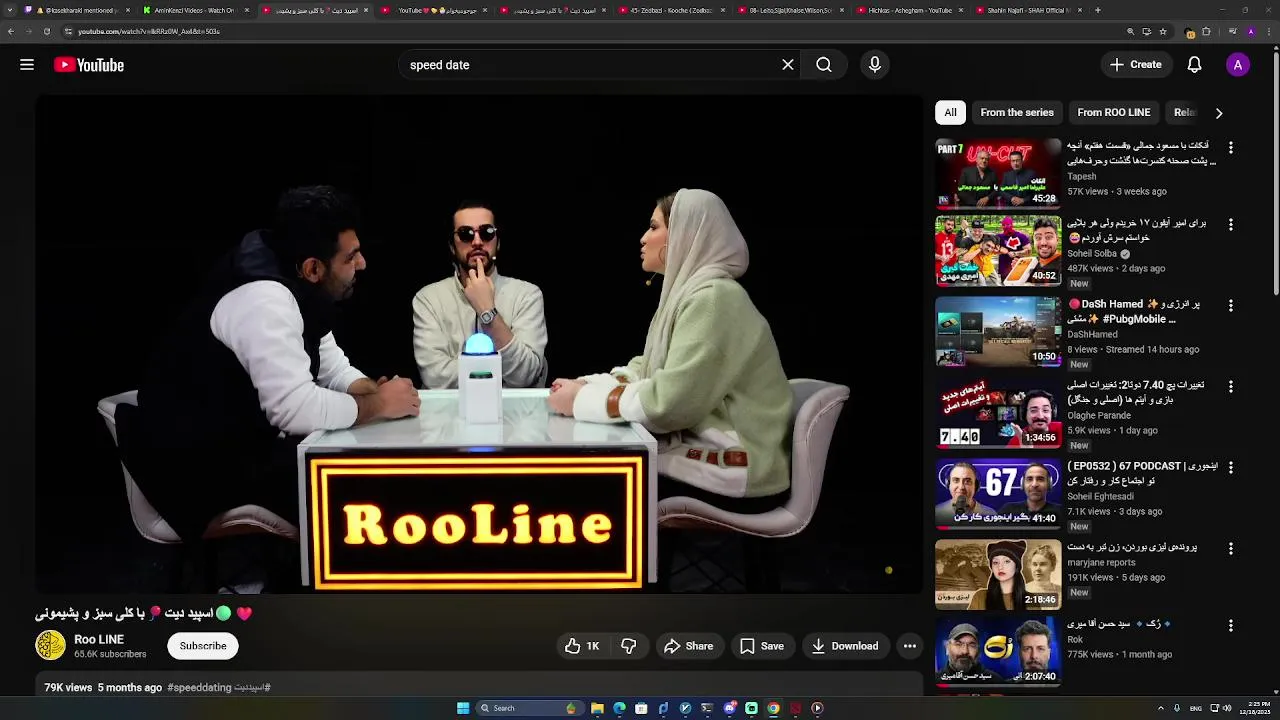Bookmark this page with star icon
The width and height of the screenshot is (1280, 720).
pyautogui.click(x=1163, y=31)
